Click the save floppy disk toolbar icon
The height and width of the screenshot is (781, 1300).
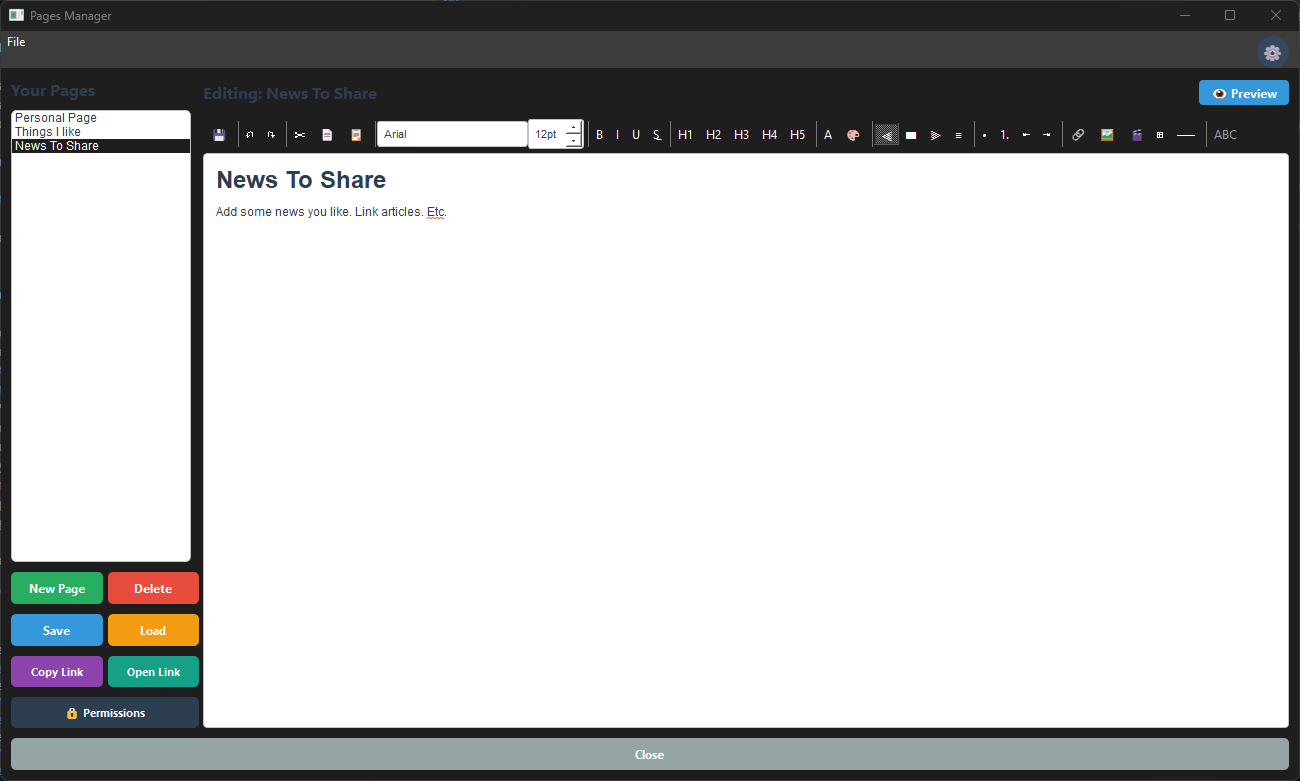click(219, 135)
